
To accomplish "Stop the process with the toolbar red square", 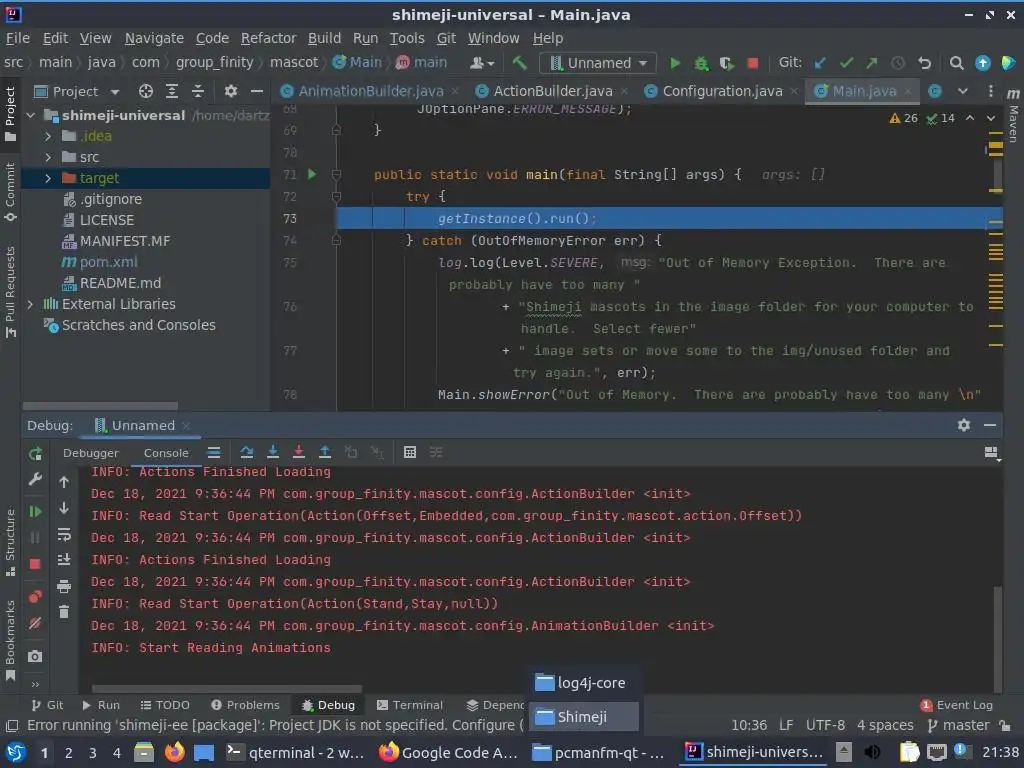I will [752, 63].
